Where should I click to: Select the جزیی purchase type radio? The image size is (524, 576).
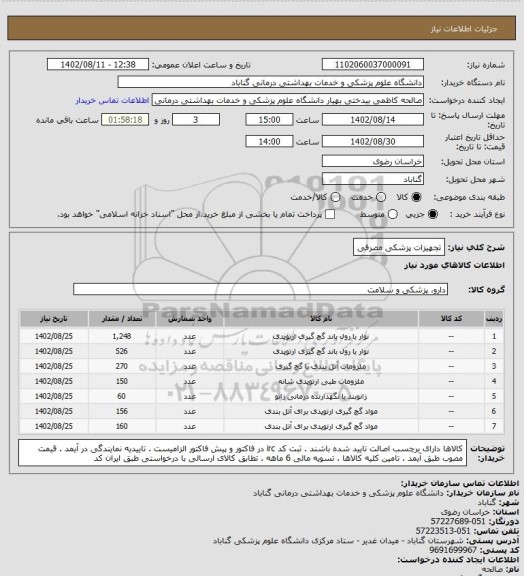(433, 214)
